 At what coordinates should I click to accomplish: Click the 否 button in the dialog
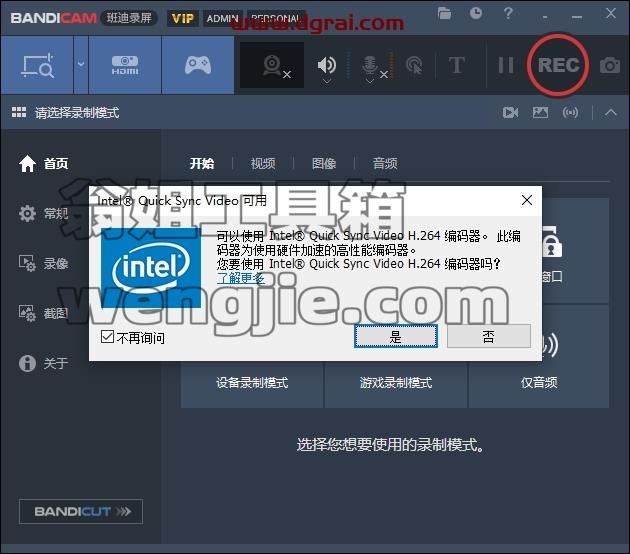pos(489,336)
